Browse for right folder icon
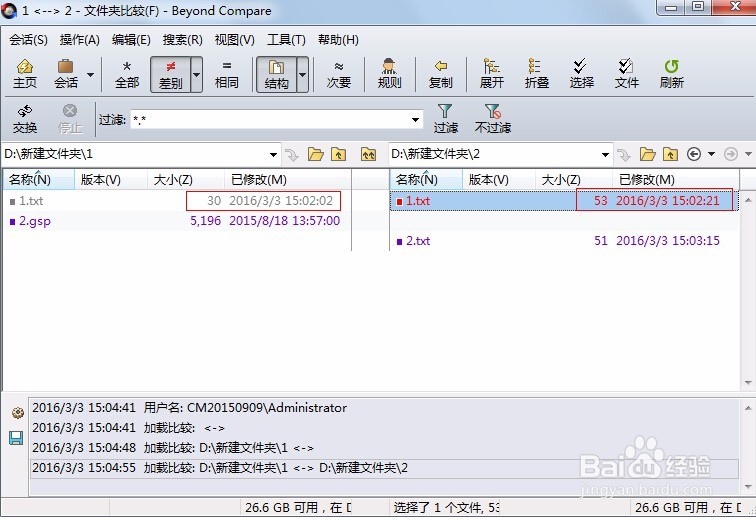This screenshot has height=517, width=756. [648, 154]
